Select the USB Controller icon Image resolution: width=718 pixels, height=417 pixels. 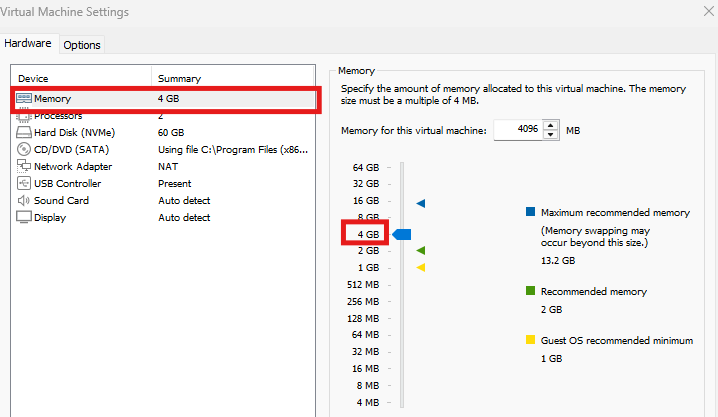pyautogui.click(x=24, y=183)
